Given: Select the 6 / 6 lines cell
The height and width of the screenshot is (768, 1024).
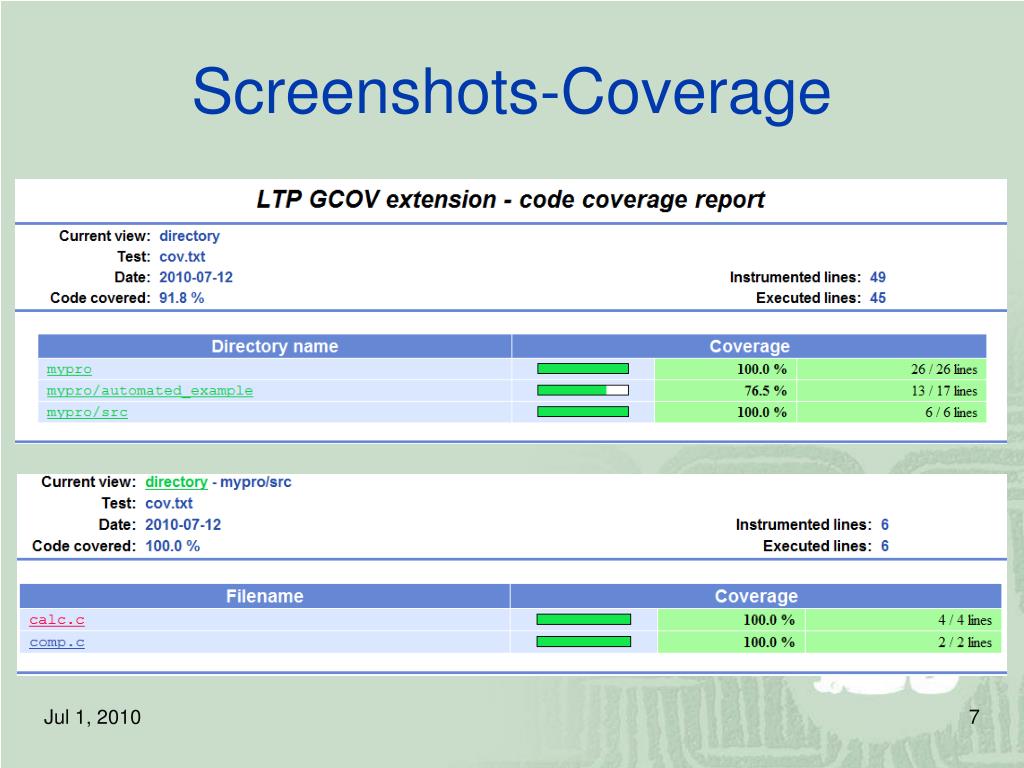Looking at the screenshot, I should click(891, 412).
